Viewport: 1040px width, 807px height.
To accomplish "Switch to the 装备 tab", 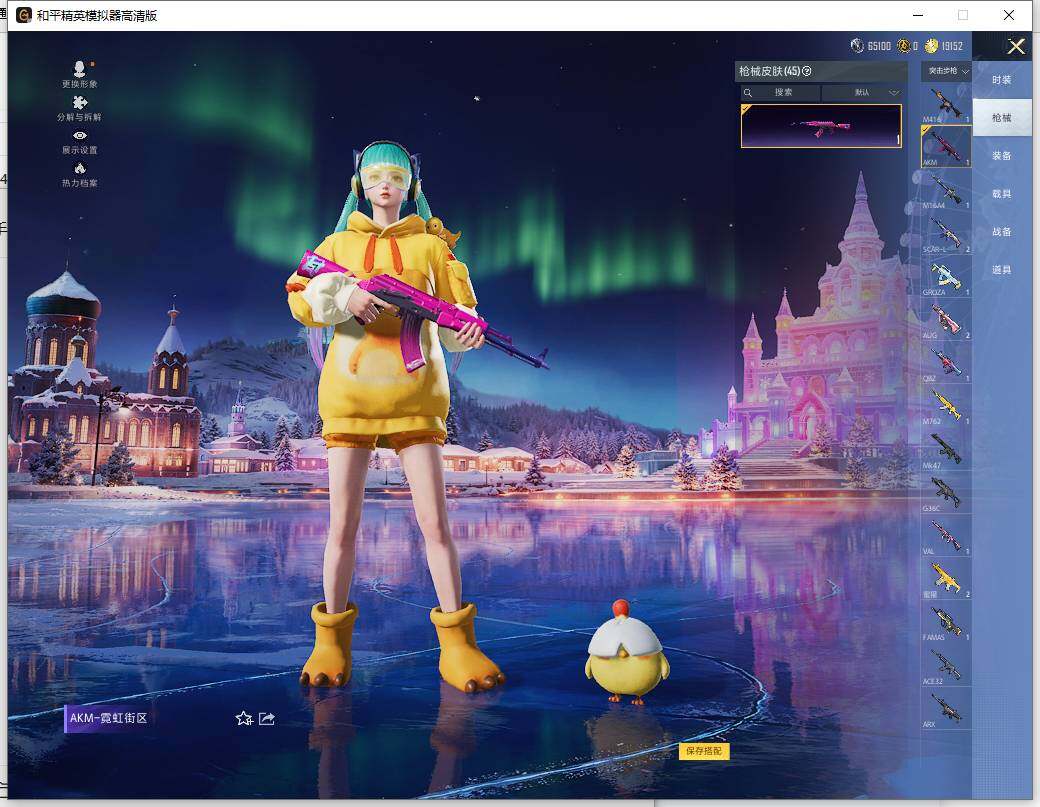I will (1002, 156).
